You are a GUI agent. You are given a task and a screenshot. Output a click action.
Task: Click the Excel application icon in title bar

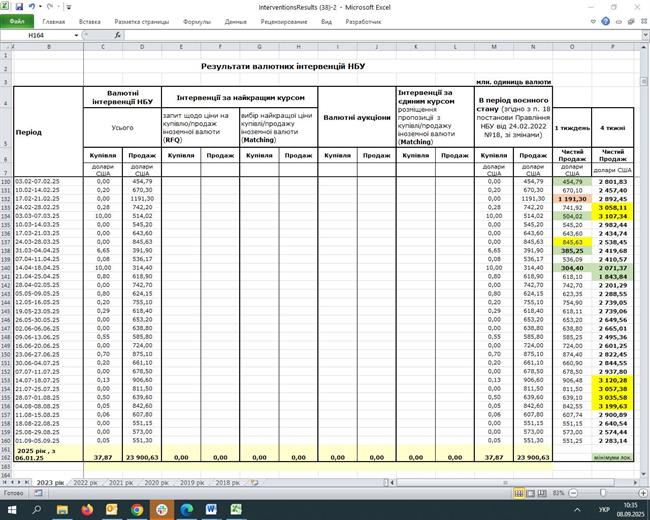(x=6, y=7)
